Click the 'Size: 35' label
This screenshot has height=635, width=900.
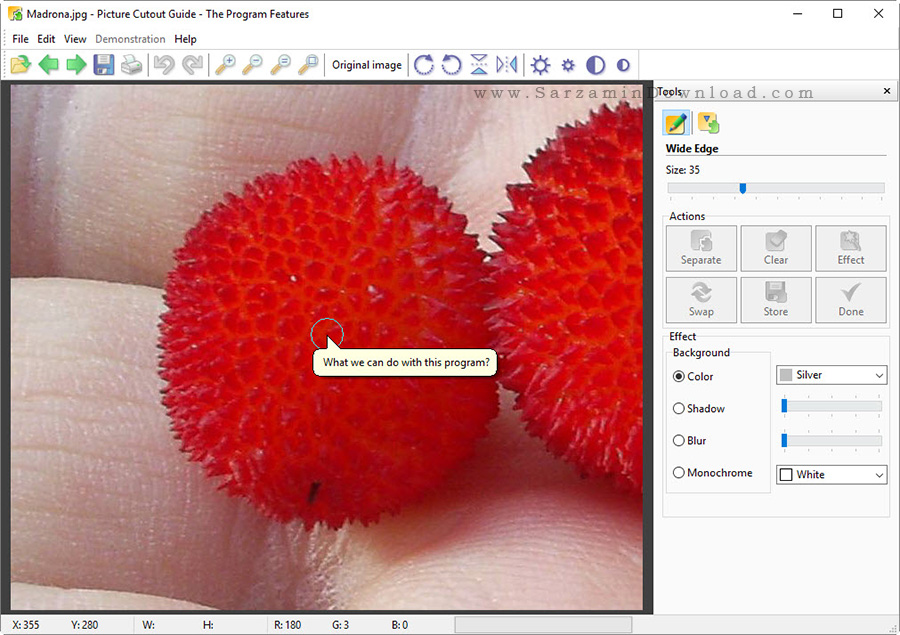pyautogui.click(x=682, y=170)
